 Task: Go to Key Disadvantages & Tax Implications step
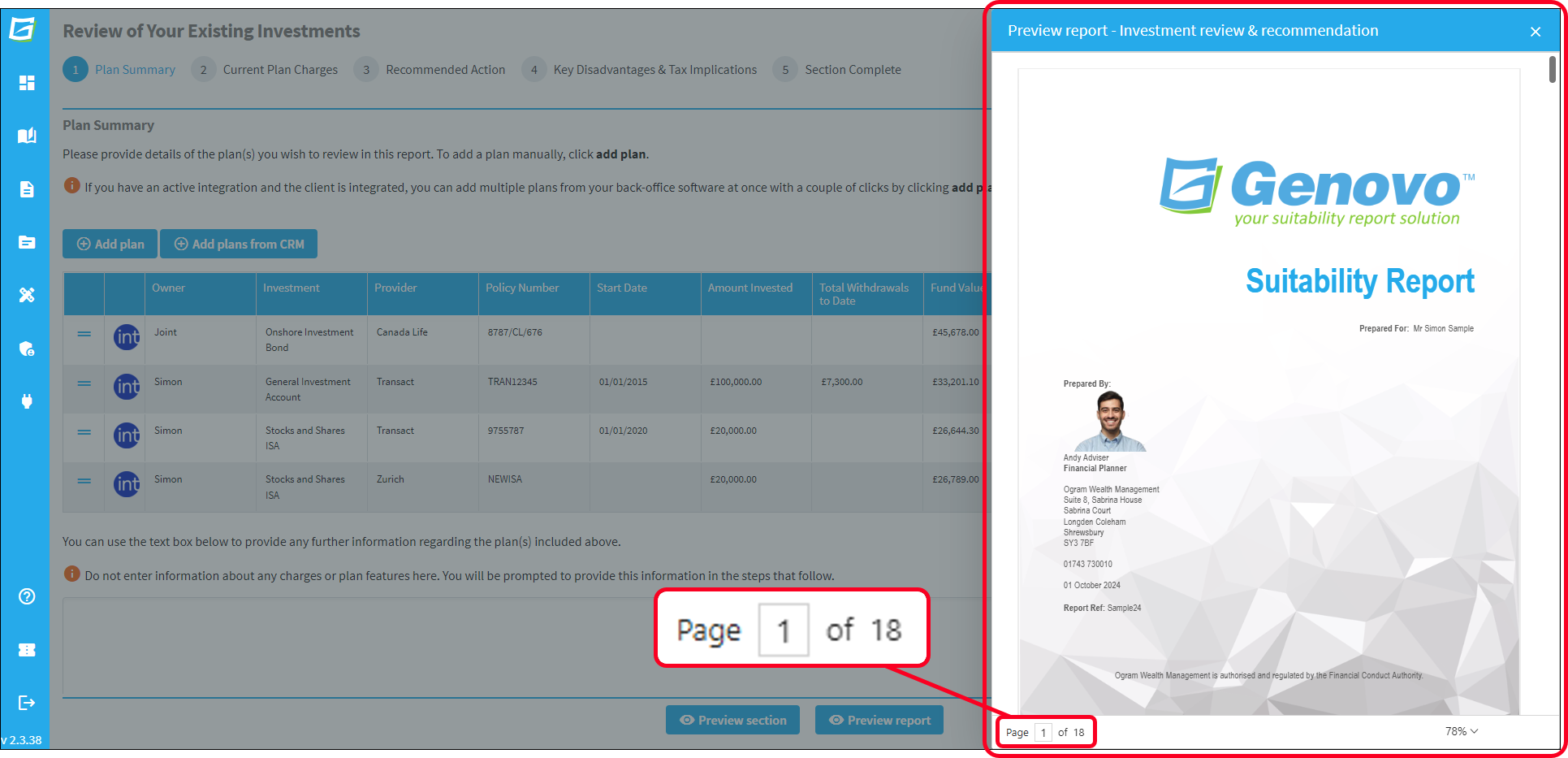(639, 70)
